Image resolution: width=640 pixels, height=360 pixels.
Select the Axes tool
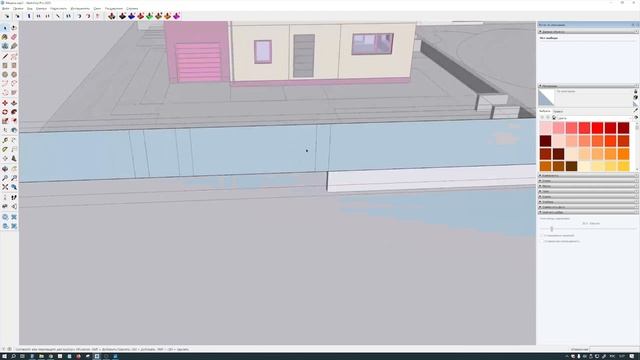click(5, 158)
